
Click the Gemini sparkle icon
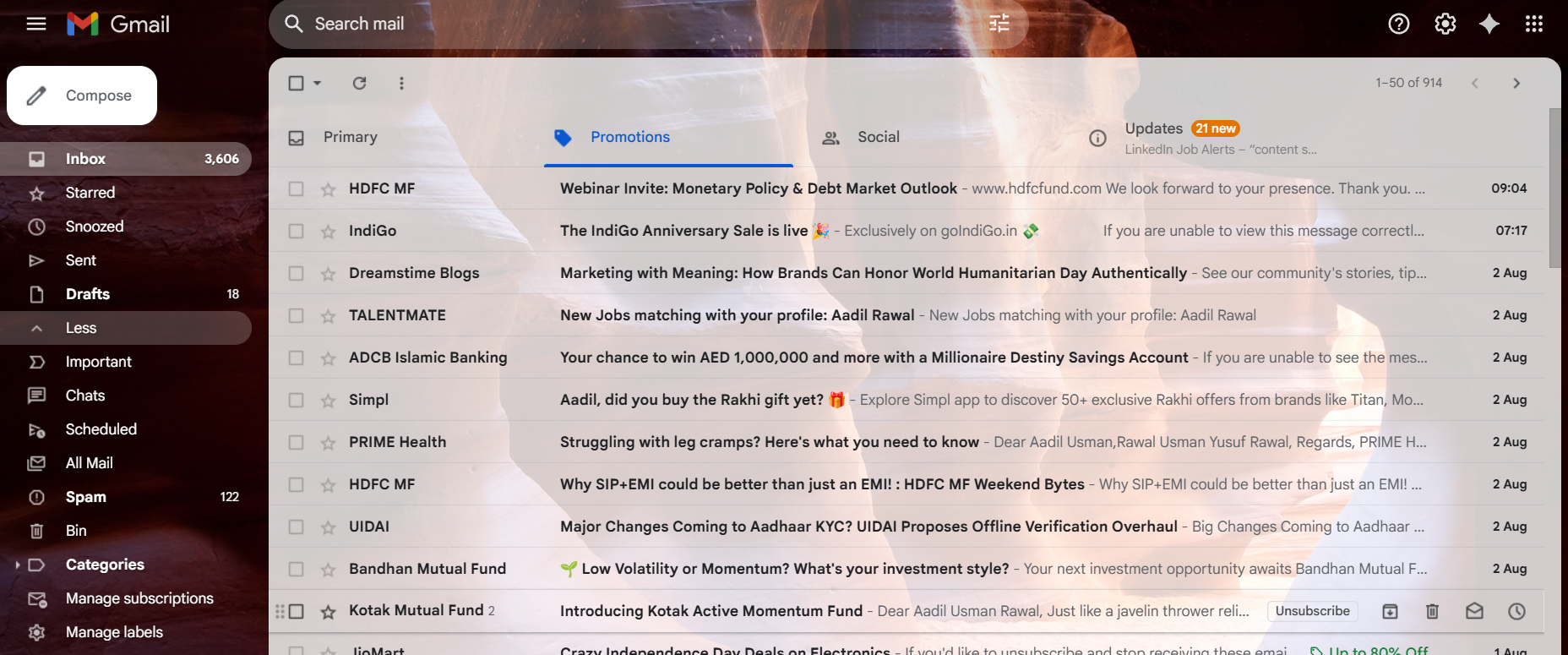click(1489, 24)
